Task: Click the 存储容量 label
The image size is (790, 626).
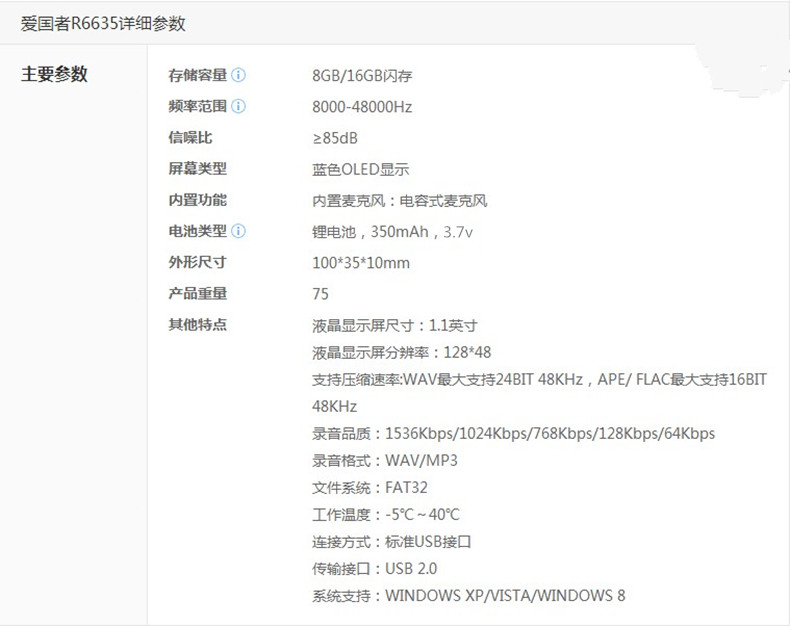Action: [x=198, y=76]
